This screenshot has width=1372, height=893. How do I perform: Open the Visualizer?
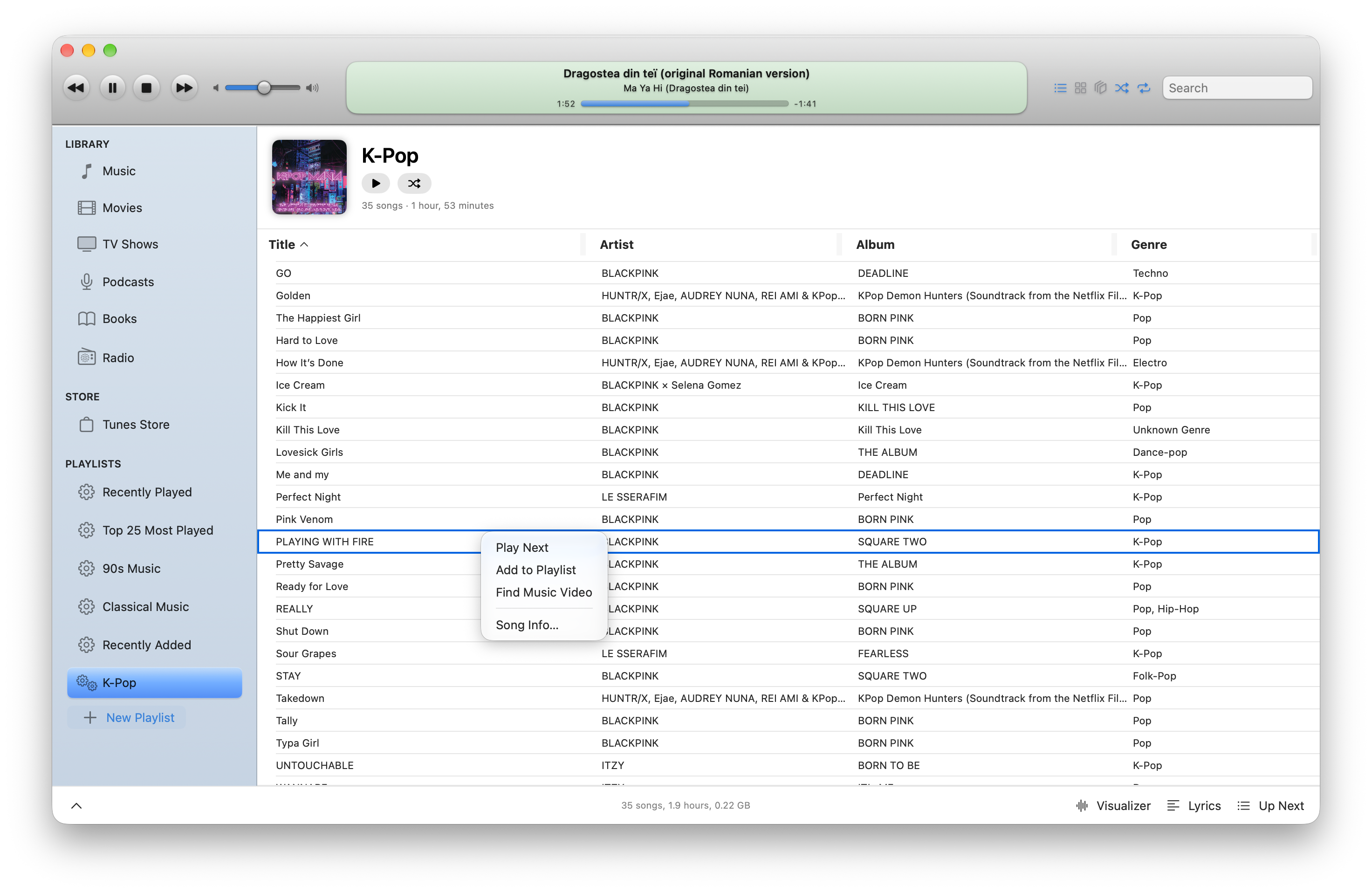(1112, 805)
